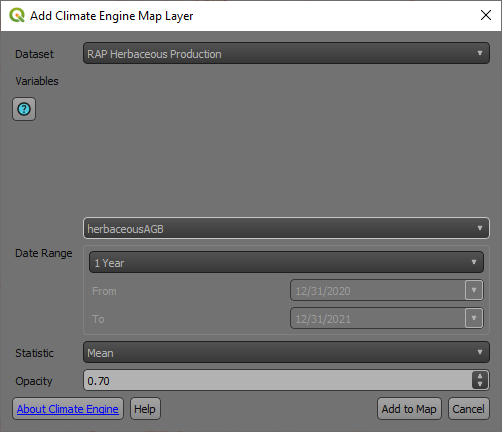
Task: Click the Help button
Action: pos(145,409)
